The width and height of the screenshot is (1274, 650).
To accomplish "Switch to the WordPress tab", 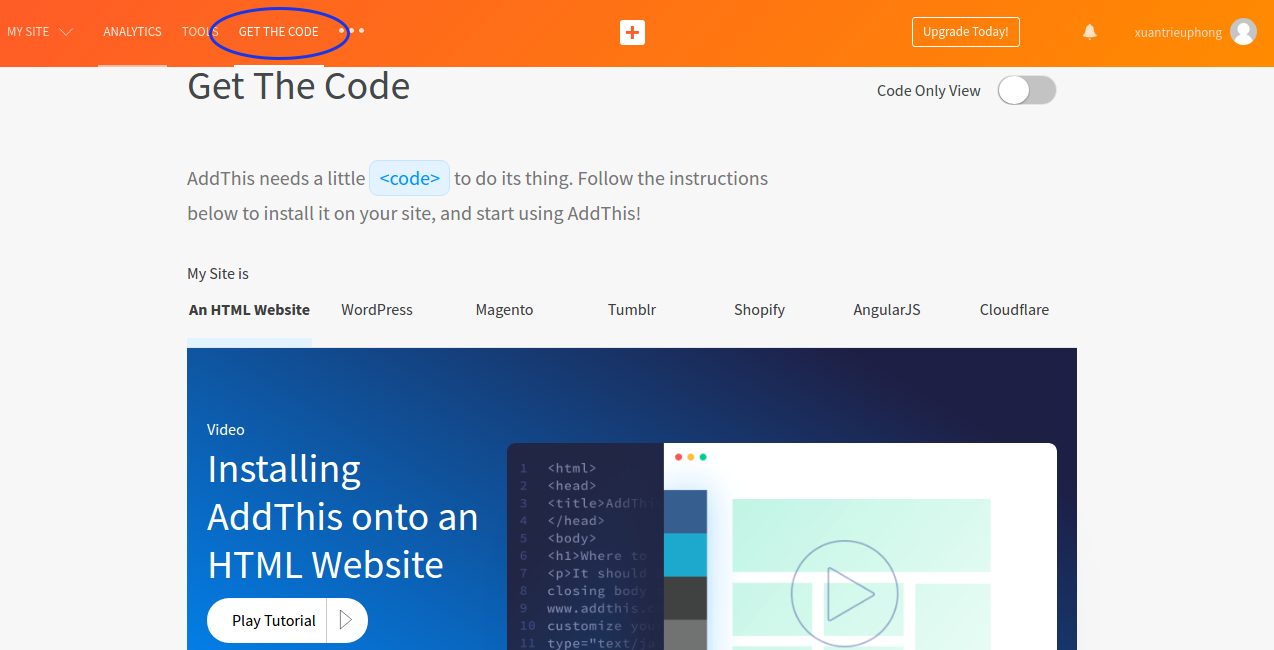I will (x=377, y=310).
